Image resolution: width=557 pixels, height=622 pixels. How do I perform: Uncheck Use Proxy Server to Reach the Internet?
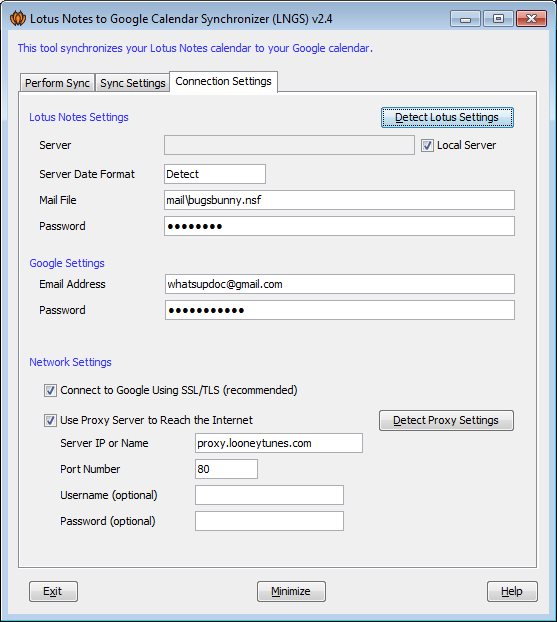pyautogui.click(x=50, y=420)
